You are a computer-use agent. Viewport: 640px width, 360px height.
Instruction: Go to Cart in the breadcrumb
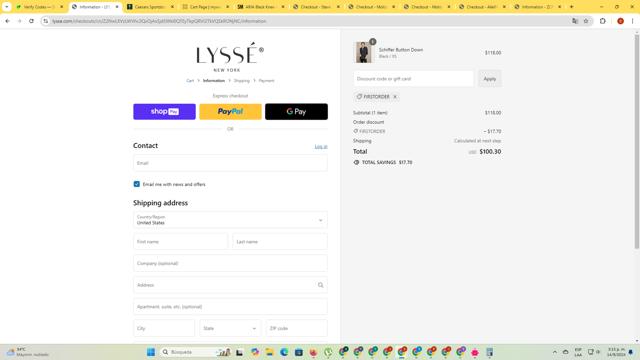pos(190,81)
